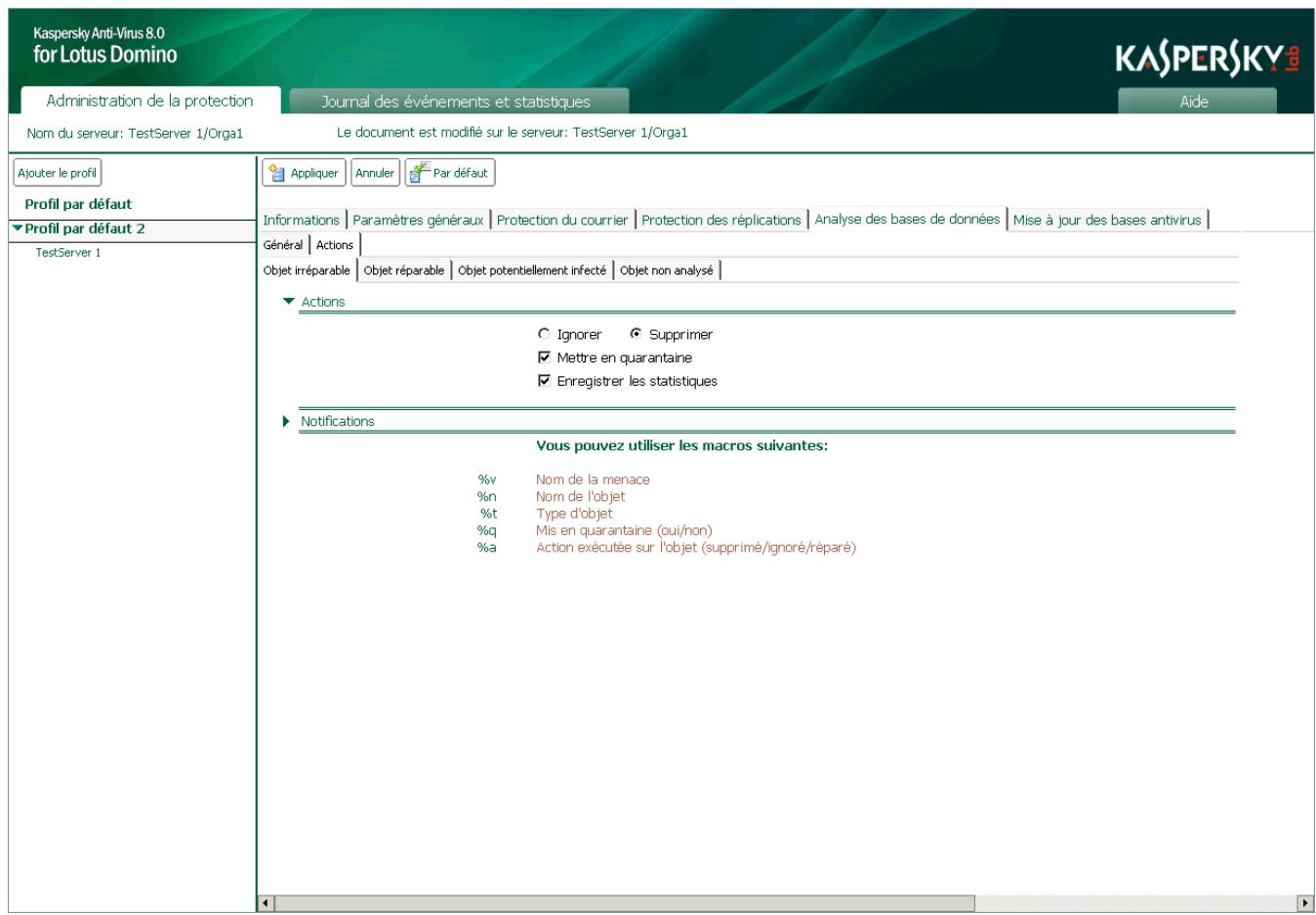Viewport: 1316px width, 915px height.
Task: Toggle Enregistrer les statistiques checkbox
Action: [x=544, y=381]
